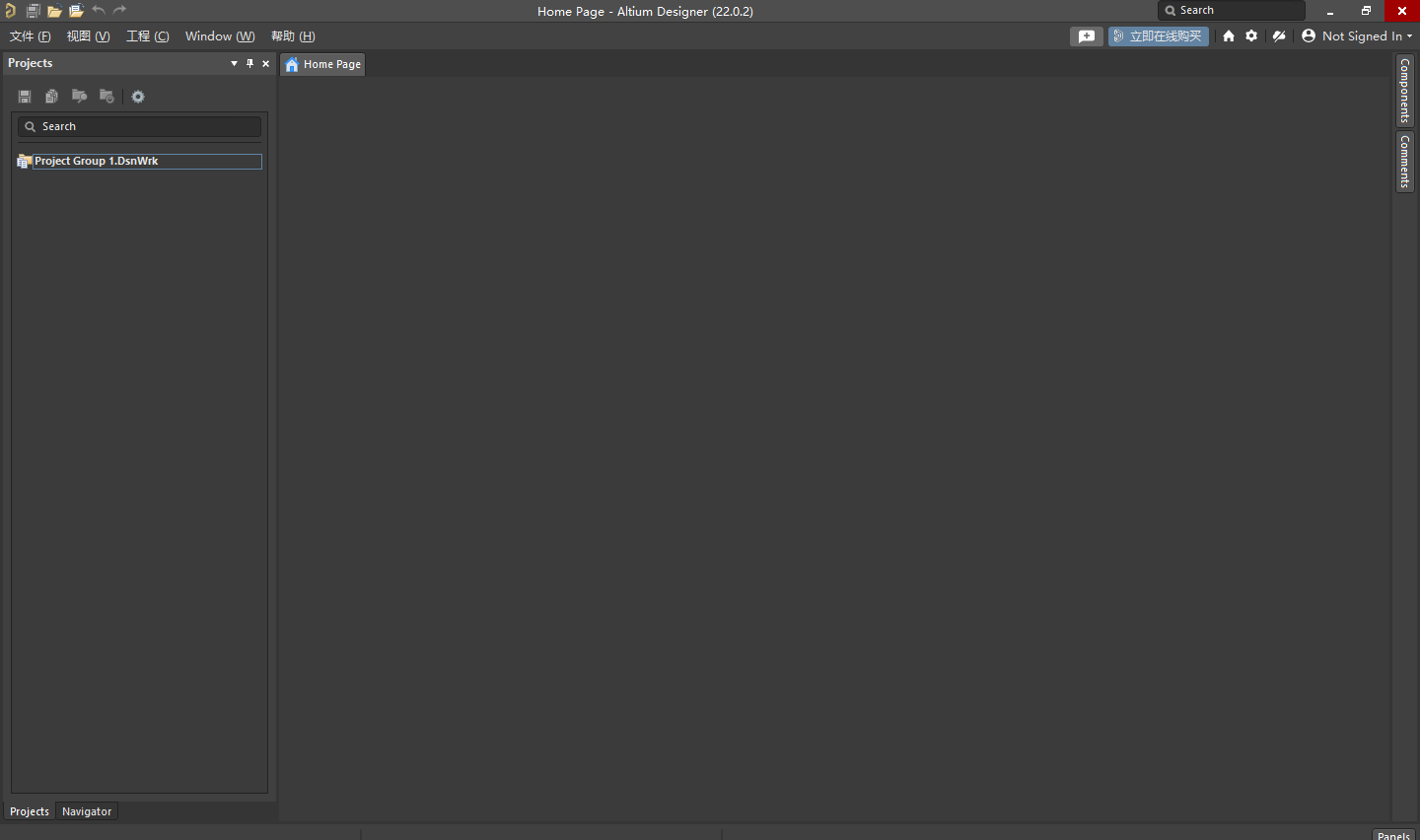Click the search-in-folder icon in the Projects panel

[x=79, y=96]
